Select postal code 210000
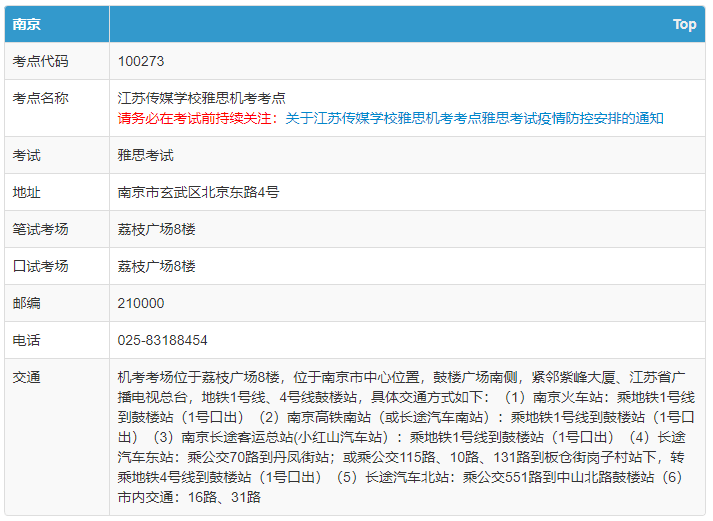This screenshot has width=713, height=521. pyautogui.click(x=141, y=303)
